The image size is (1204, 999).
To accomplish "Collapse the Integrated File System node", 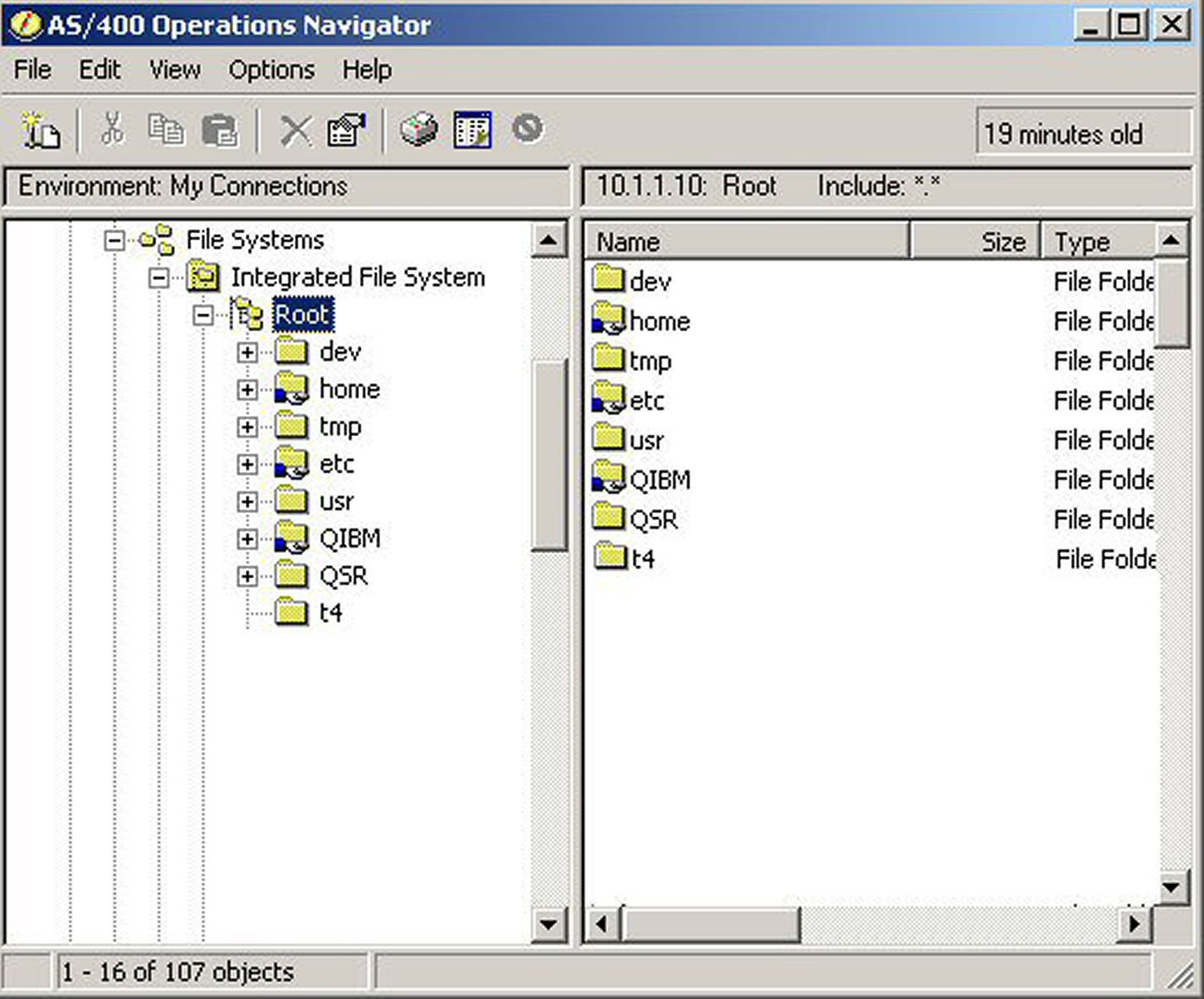I will (x=159, y=278).
